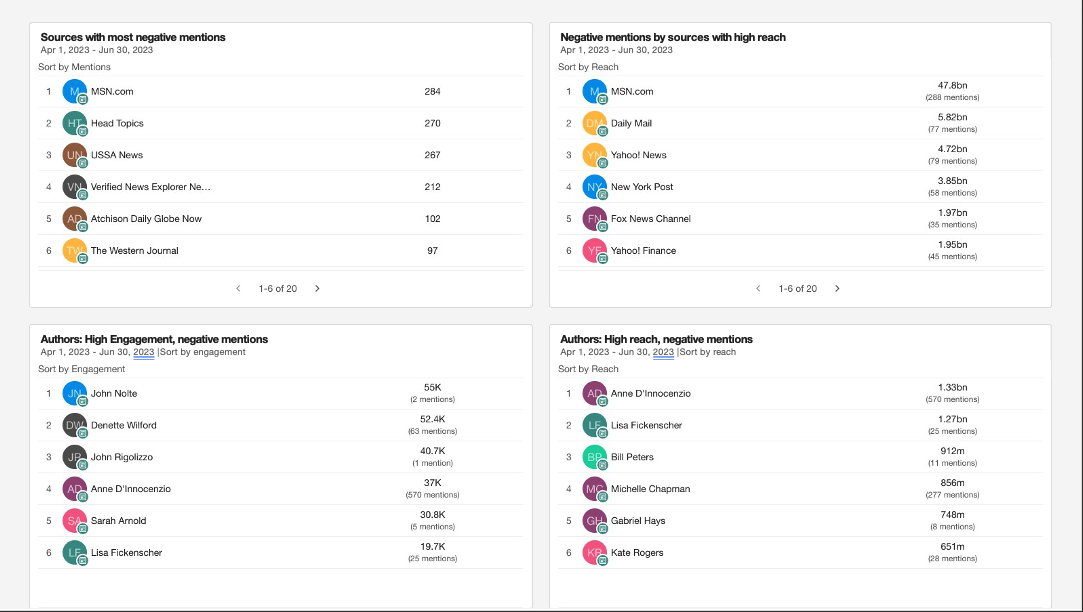
Task: Open Denette Wilford author entry
Action: click(x=123, y=425)
